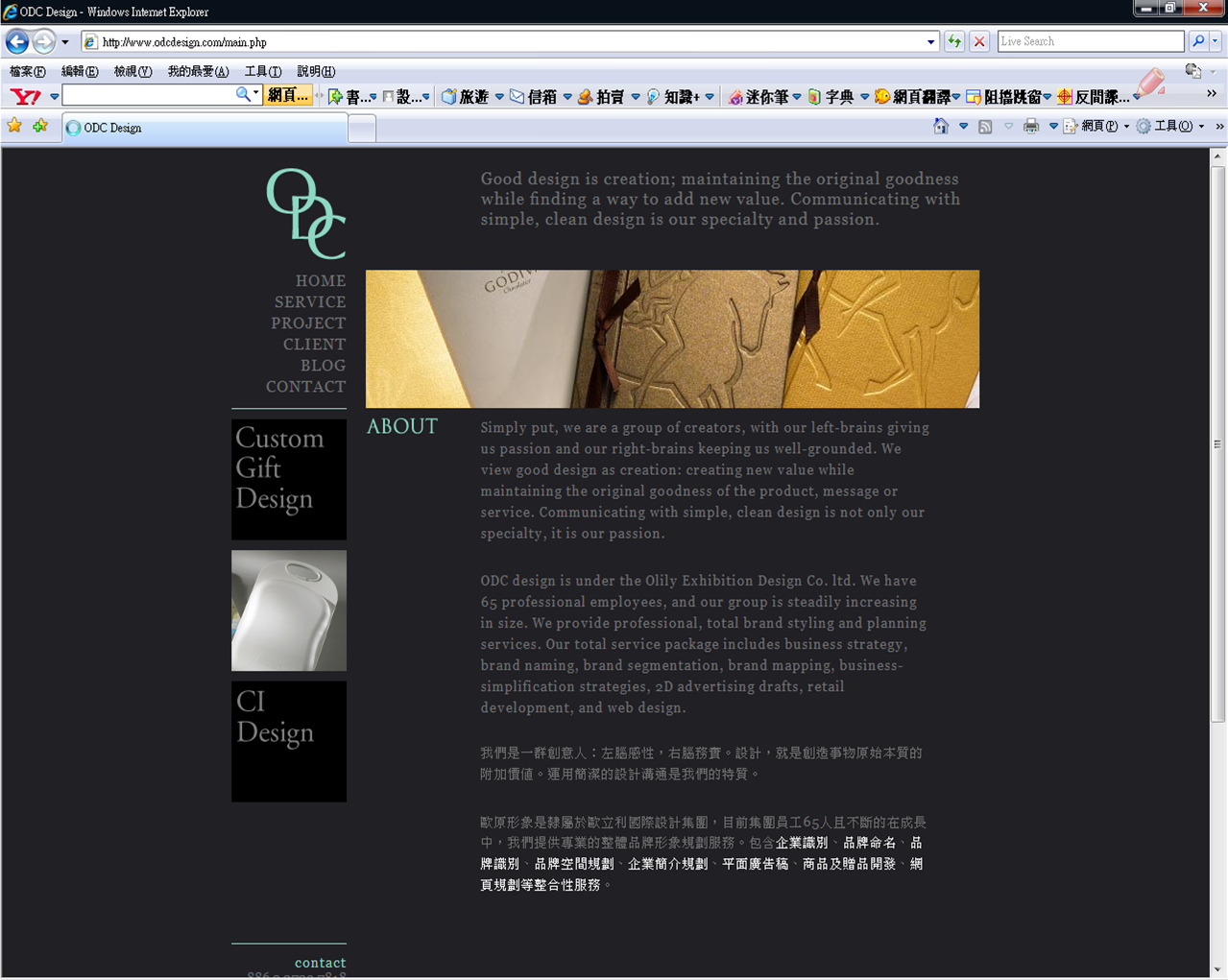Click the Add to Favorites icon
1228x980 pixels.
[x=40, y=127]
